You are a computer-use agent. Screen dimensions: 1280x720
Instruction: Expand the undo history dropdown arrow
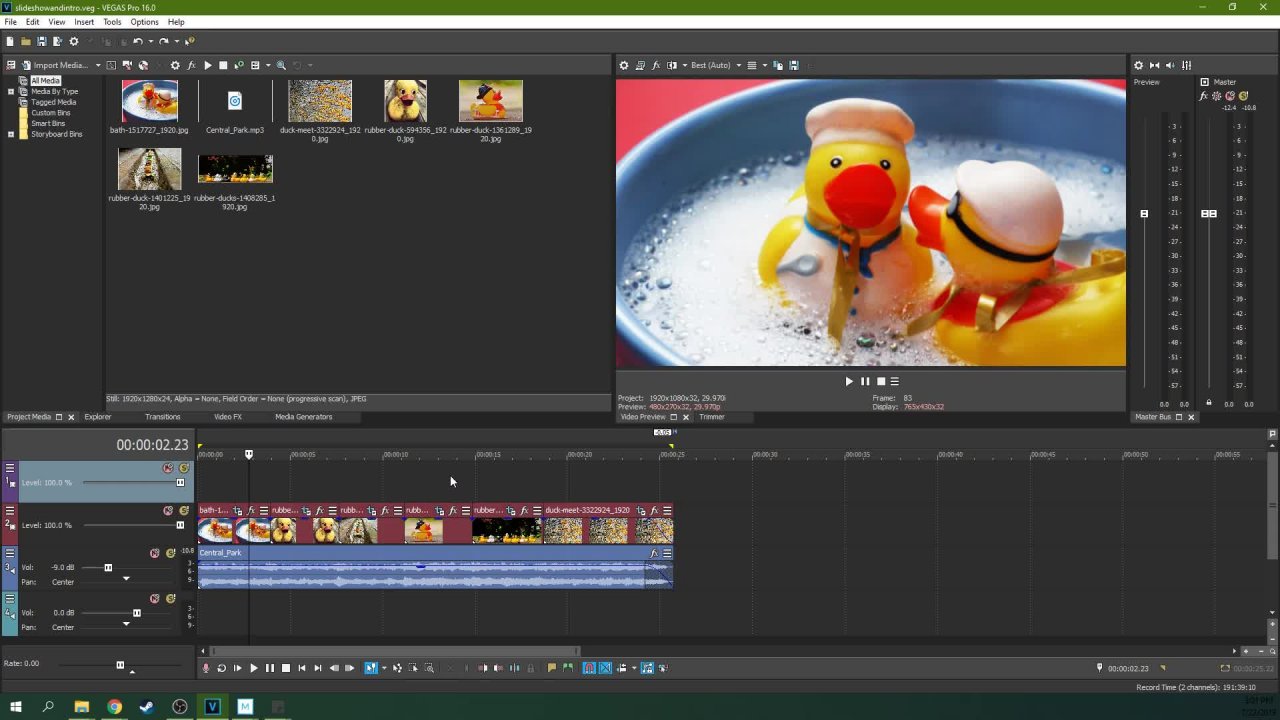[150, 41]
